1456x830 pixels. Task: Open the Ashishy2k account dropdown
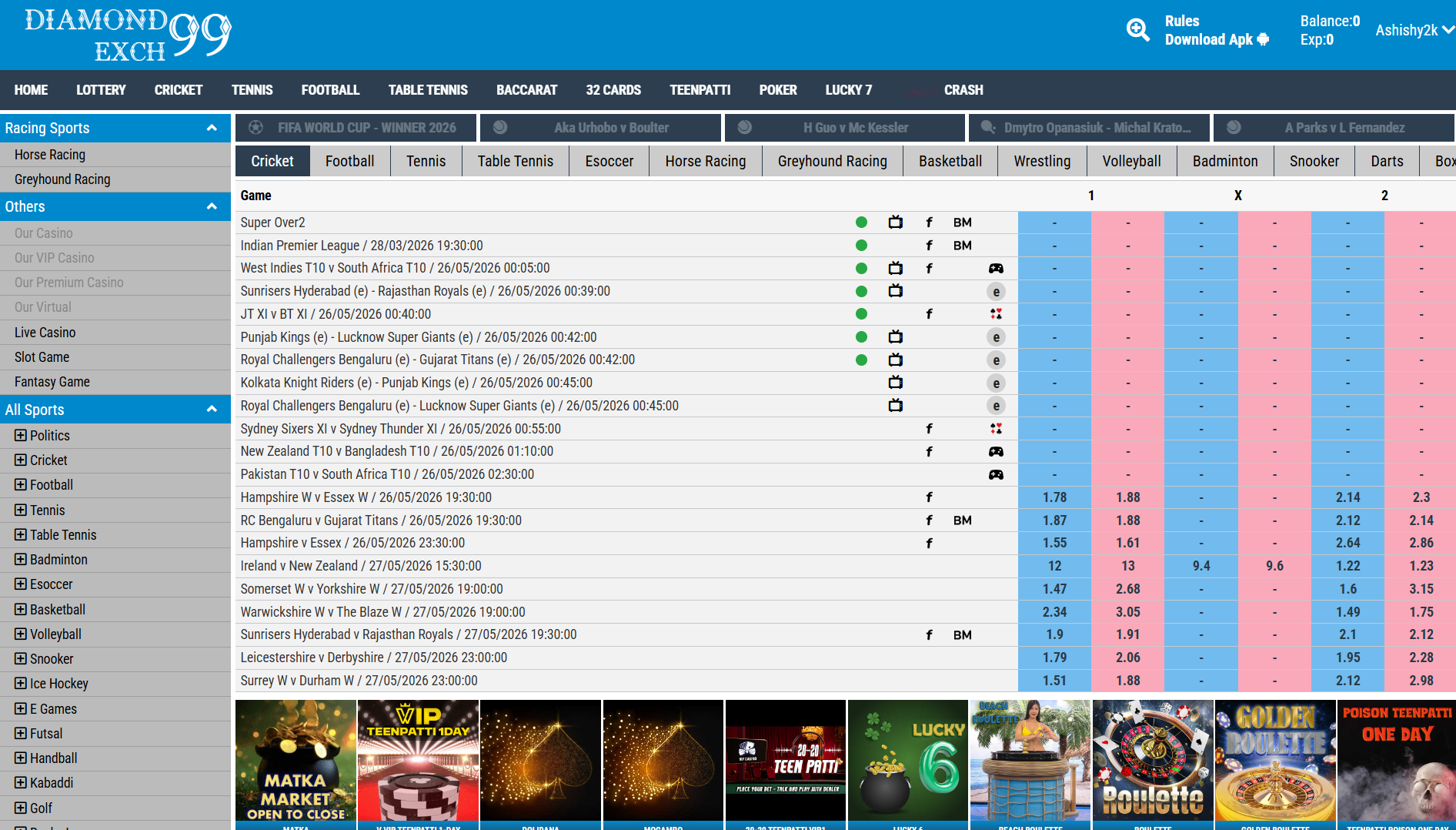(x=1414, y=30)
